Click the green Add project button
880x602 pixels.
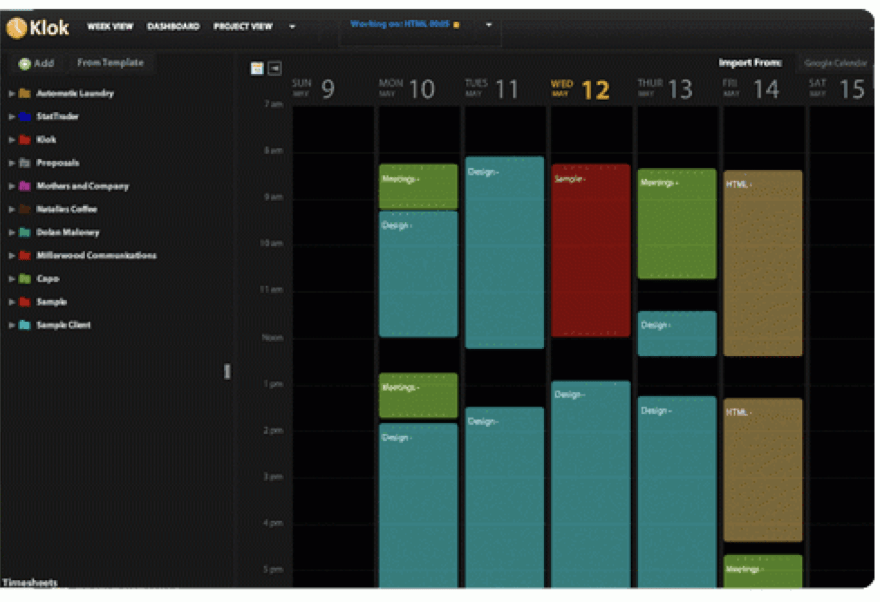click(36, 63)
